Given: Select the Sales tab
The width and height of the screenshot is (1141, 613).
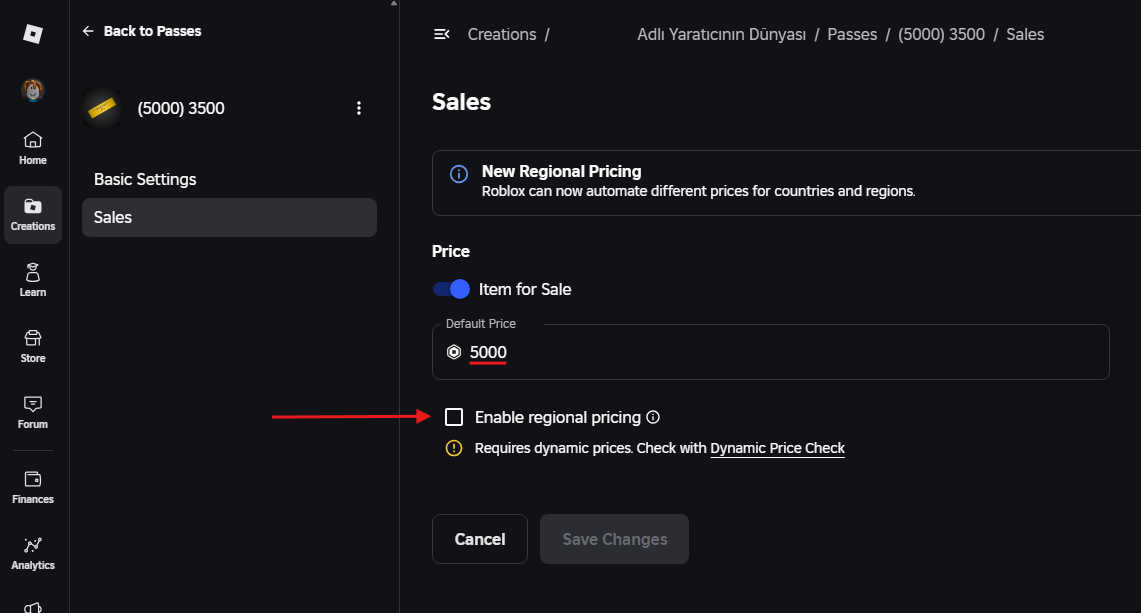Looking at the screenshot, I should pos(229,218).
